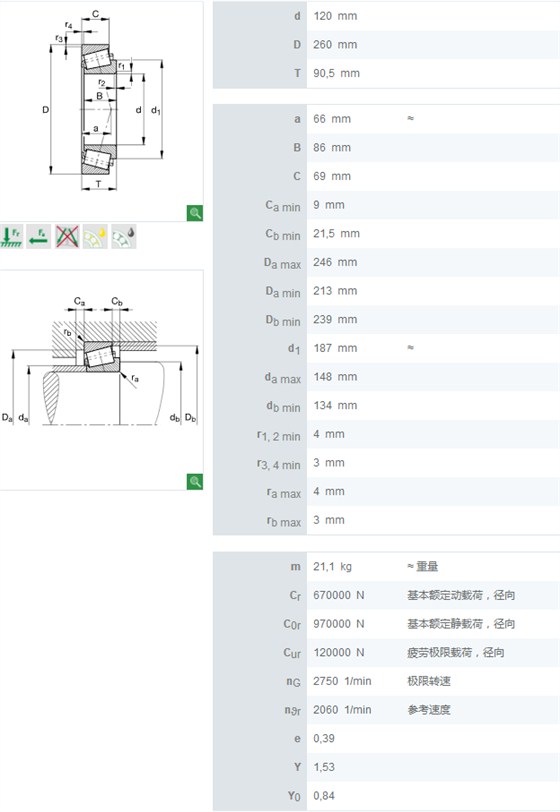Click the crossed-out misalignment icon
The height and width of the screenshot is (812, 560).
(67, 237)
